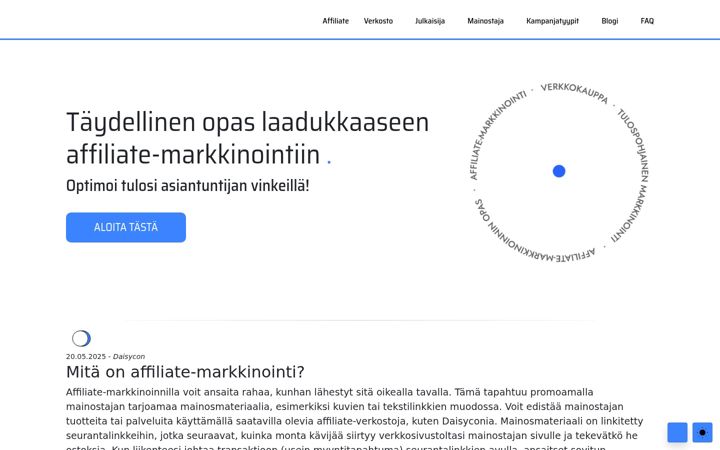The image size is (720, 450).
Task: Select Mainostaja in the top navigation
Action: click(x=485, y=21)
